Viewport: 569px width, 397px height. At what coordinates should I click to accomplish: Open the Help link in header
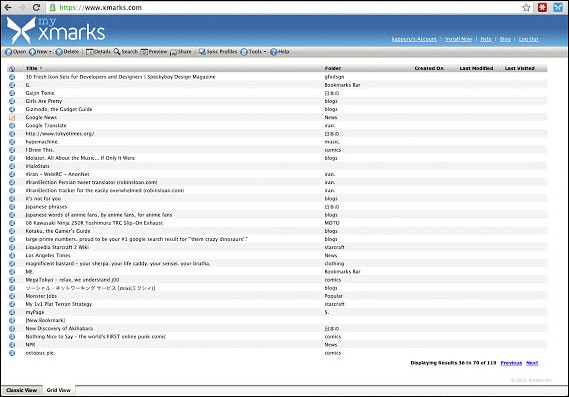[x=486, y=39]
